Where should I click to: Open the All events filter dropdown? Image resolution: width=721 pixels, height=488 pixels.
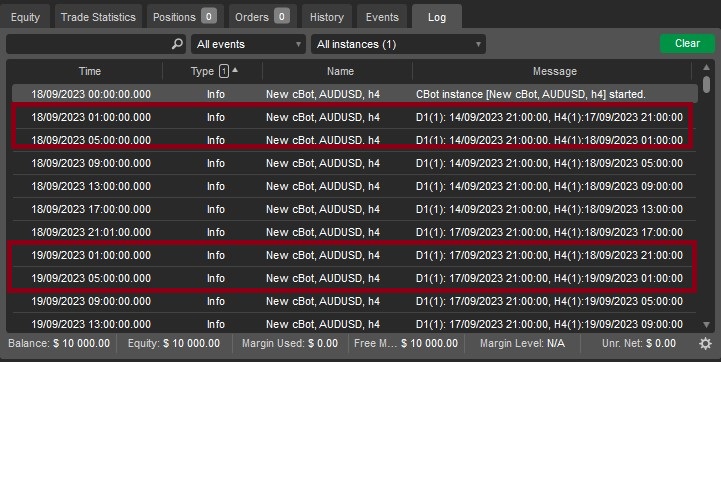pyautogui.click(x=248, y=44)
